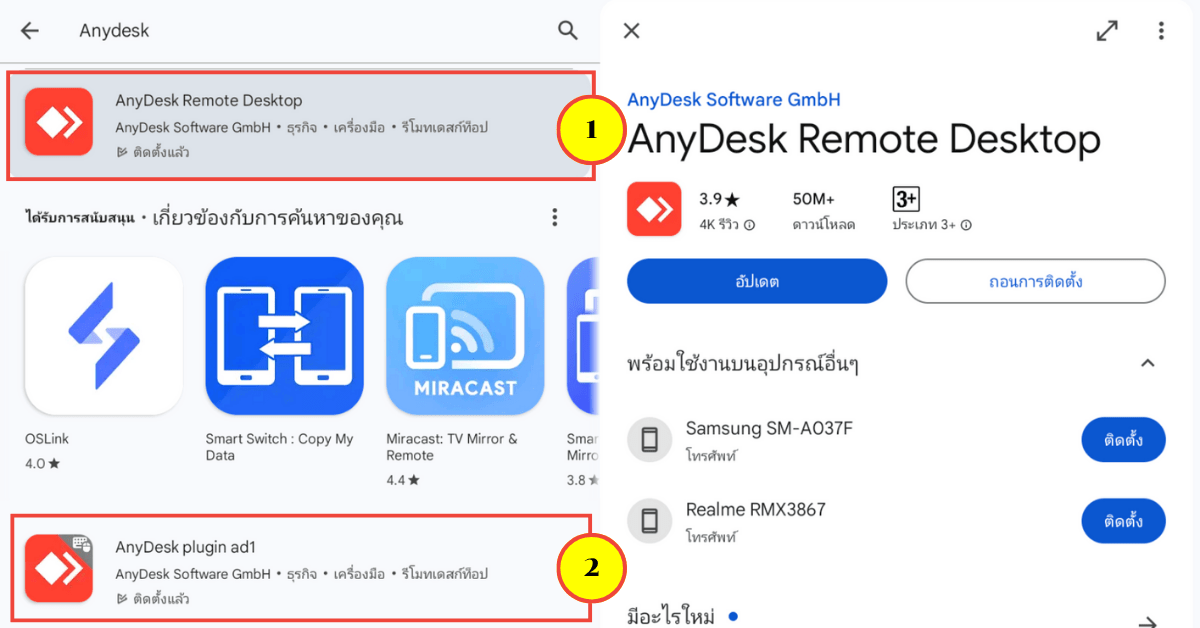Select the OSLink app icon
The height and width of the screenshot is (628, 1200).
pyautogui.click(x=103, y=335)
